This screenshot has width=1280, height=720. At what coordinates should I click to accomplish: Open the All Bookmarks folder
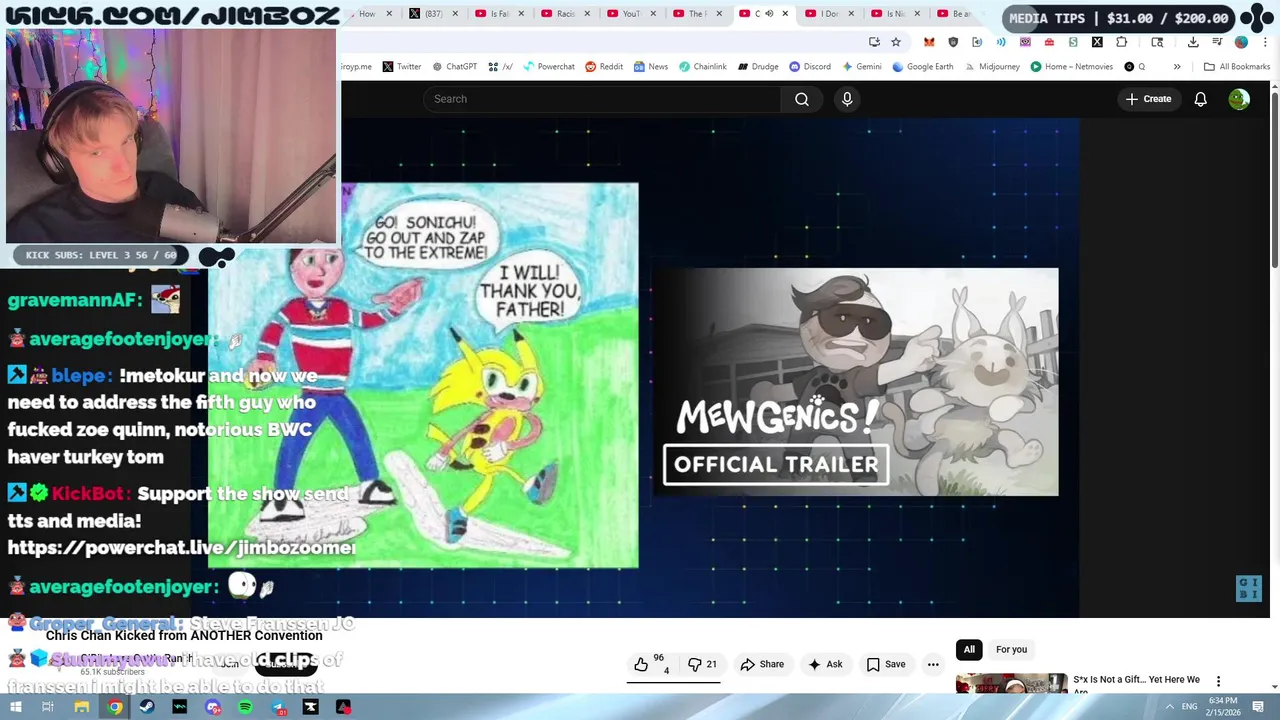1237,67
